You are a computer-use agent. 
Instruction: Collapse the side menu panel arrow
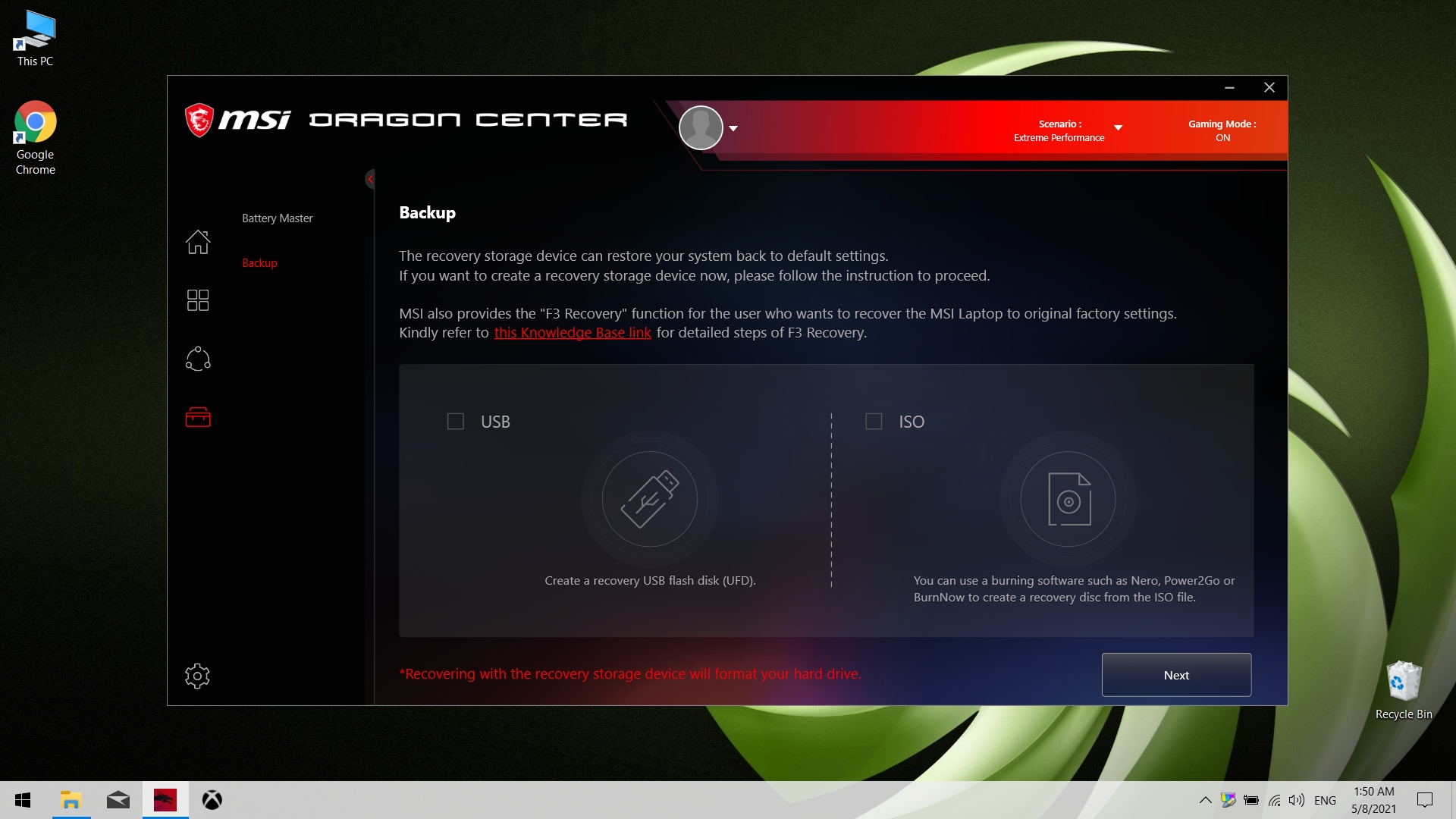pos(370,180)
